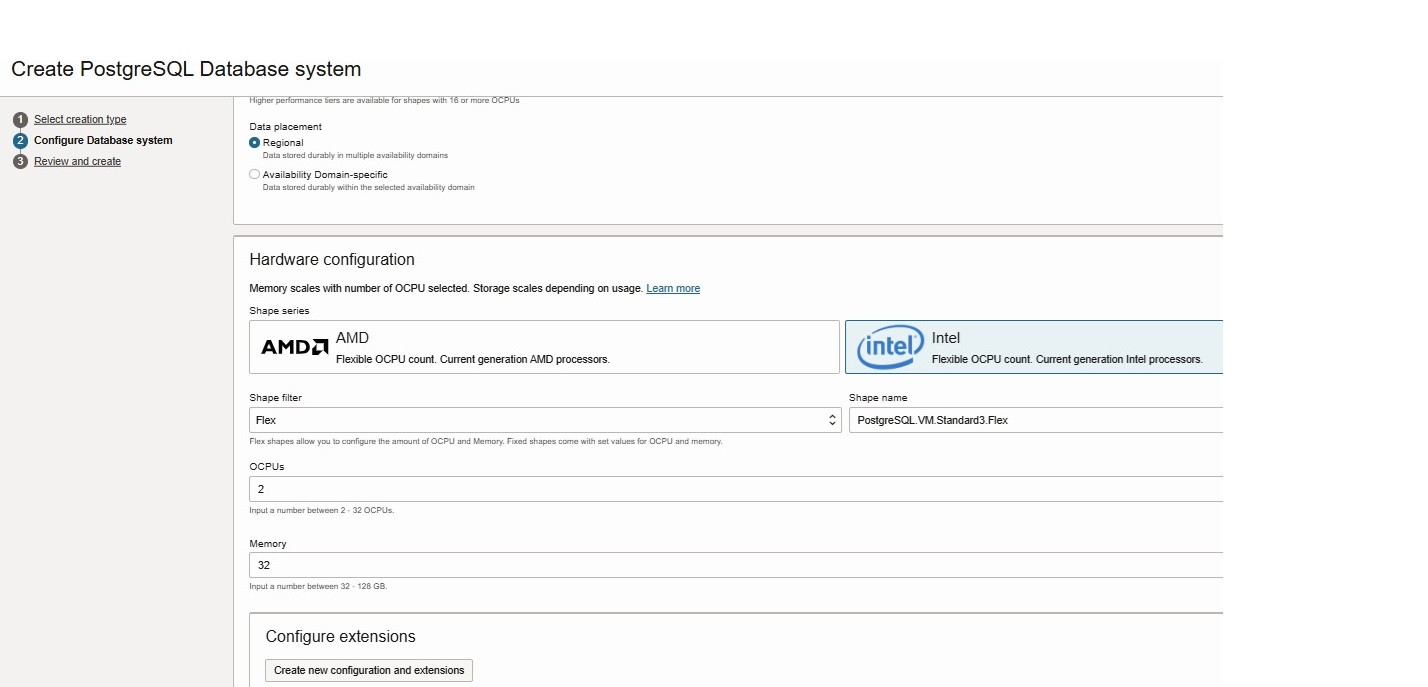The height and width of the screenshot is (687, 1428).
Task: Click the step 3 number icon
Action: click(x=20, y=162)
